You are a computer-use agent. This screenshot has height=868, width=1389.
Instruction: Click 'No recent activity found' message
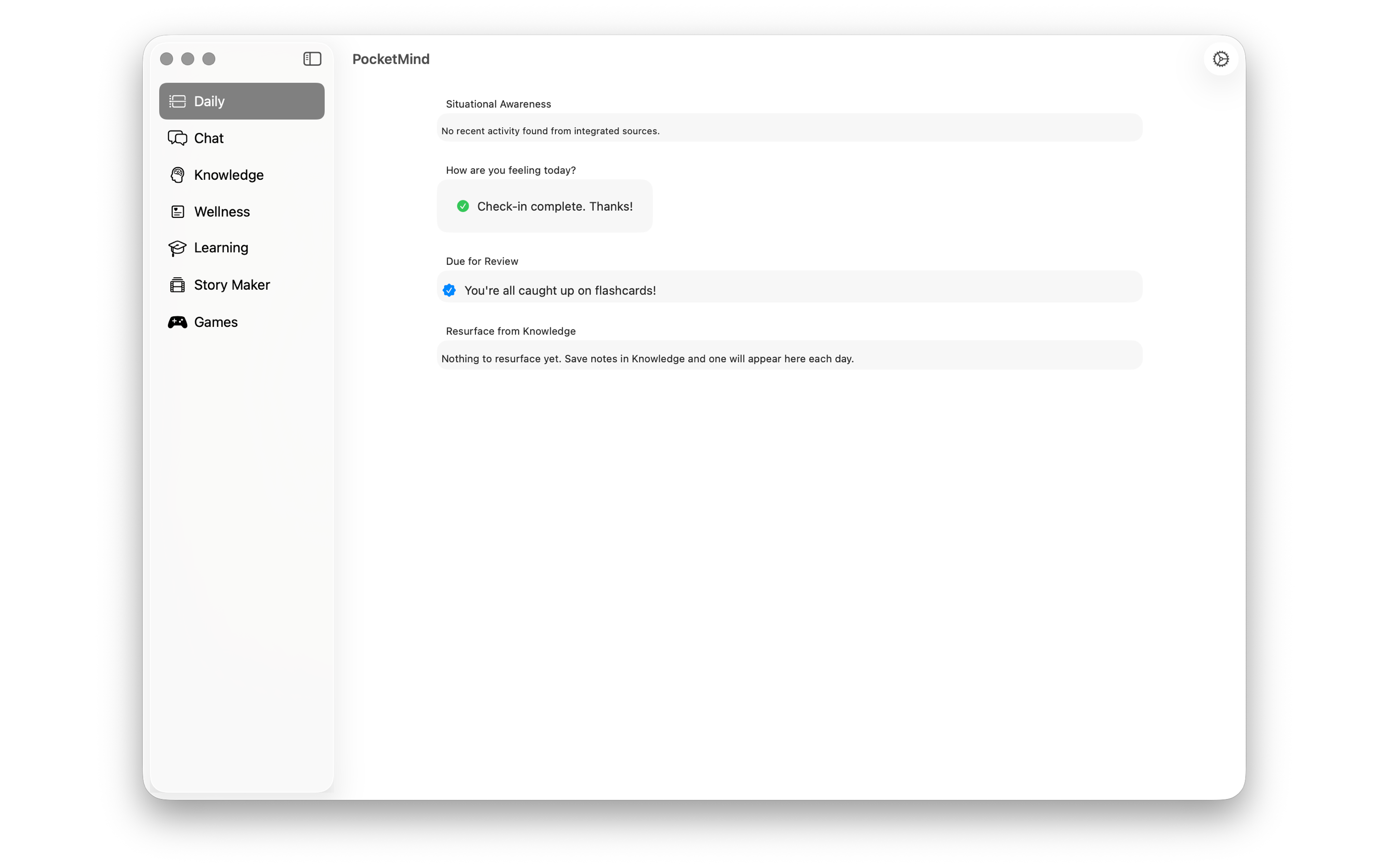click(x=550, y=131)
